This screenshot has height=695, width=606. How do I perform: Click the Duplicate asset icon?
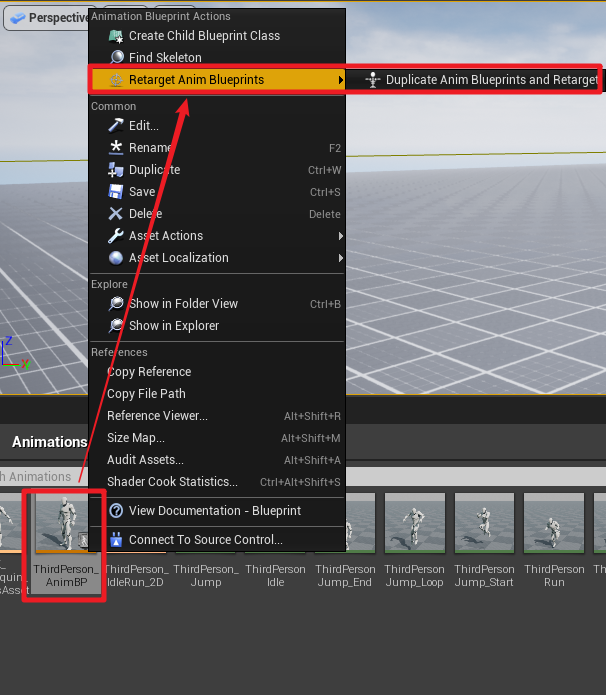pyautogui.click(x=116, y=170)
